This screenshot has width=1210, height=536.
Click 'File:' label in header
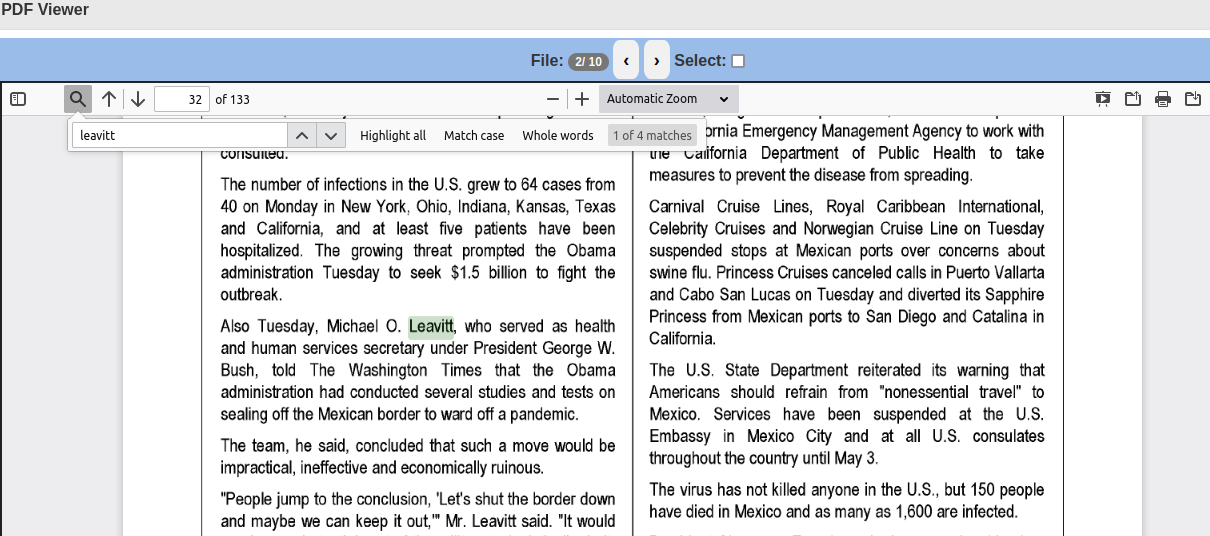(547, 61)
